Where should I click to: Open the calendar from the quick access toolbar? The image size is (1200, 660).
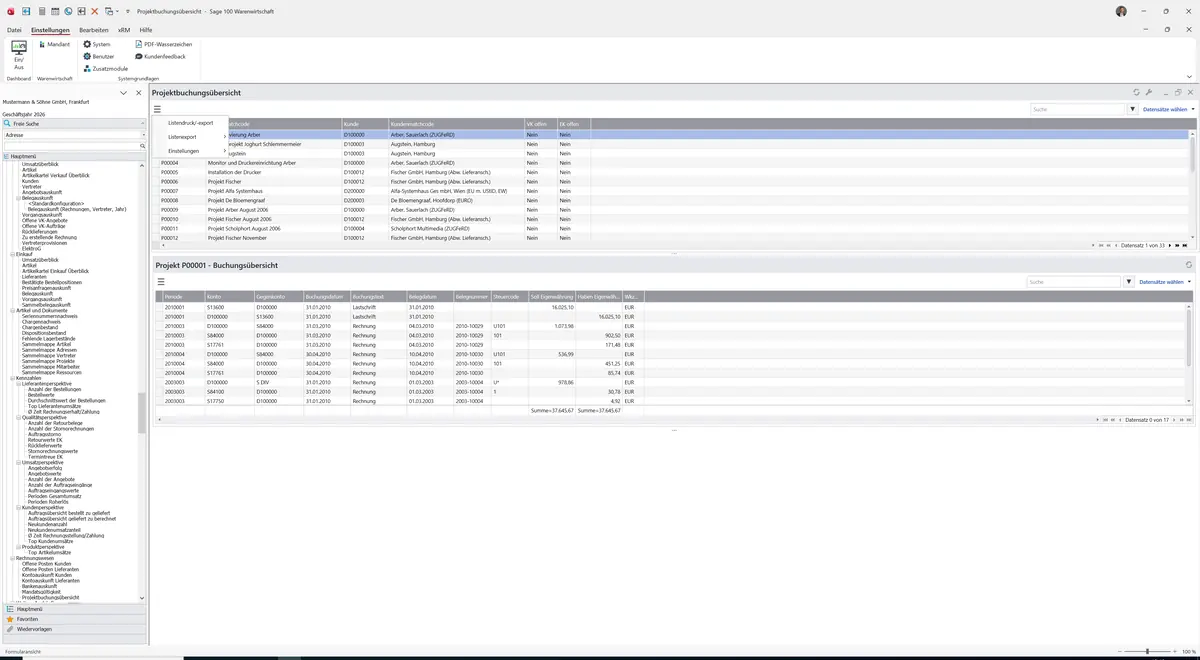pyautogui.click(x=54, y=11)
